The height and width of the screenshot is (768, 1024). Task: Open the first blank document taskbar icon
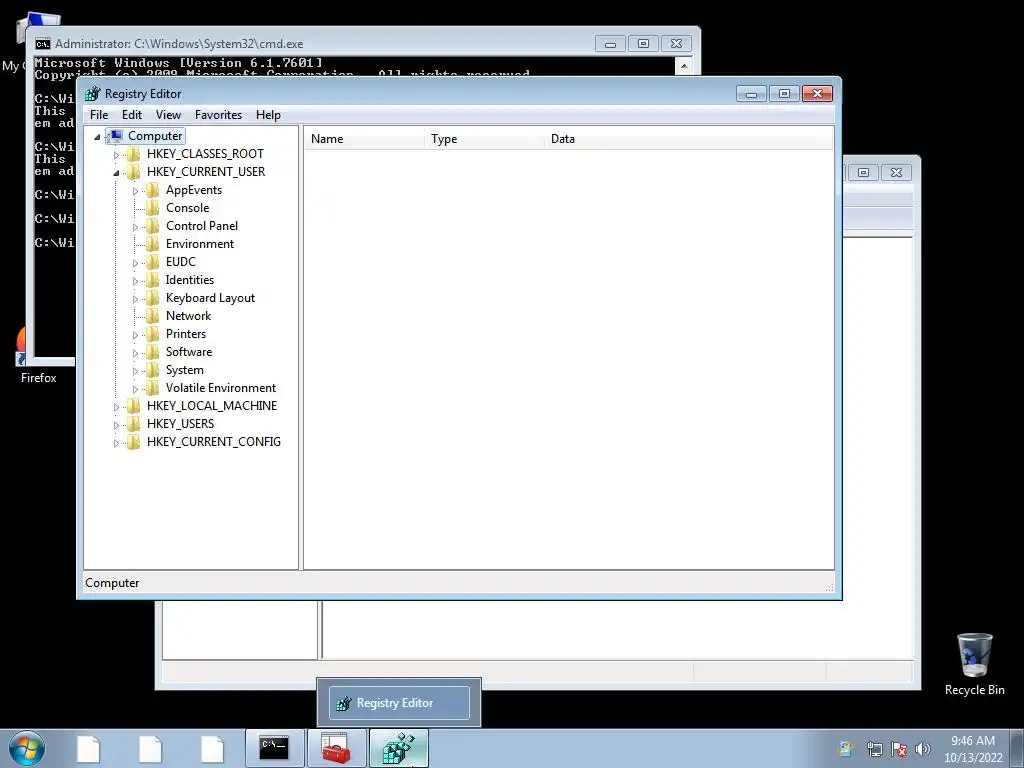[x=89, y=749]
